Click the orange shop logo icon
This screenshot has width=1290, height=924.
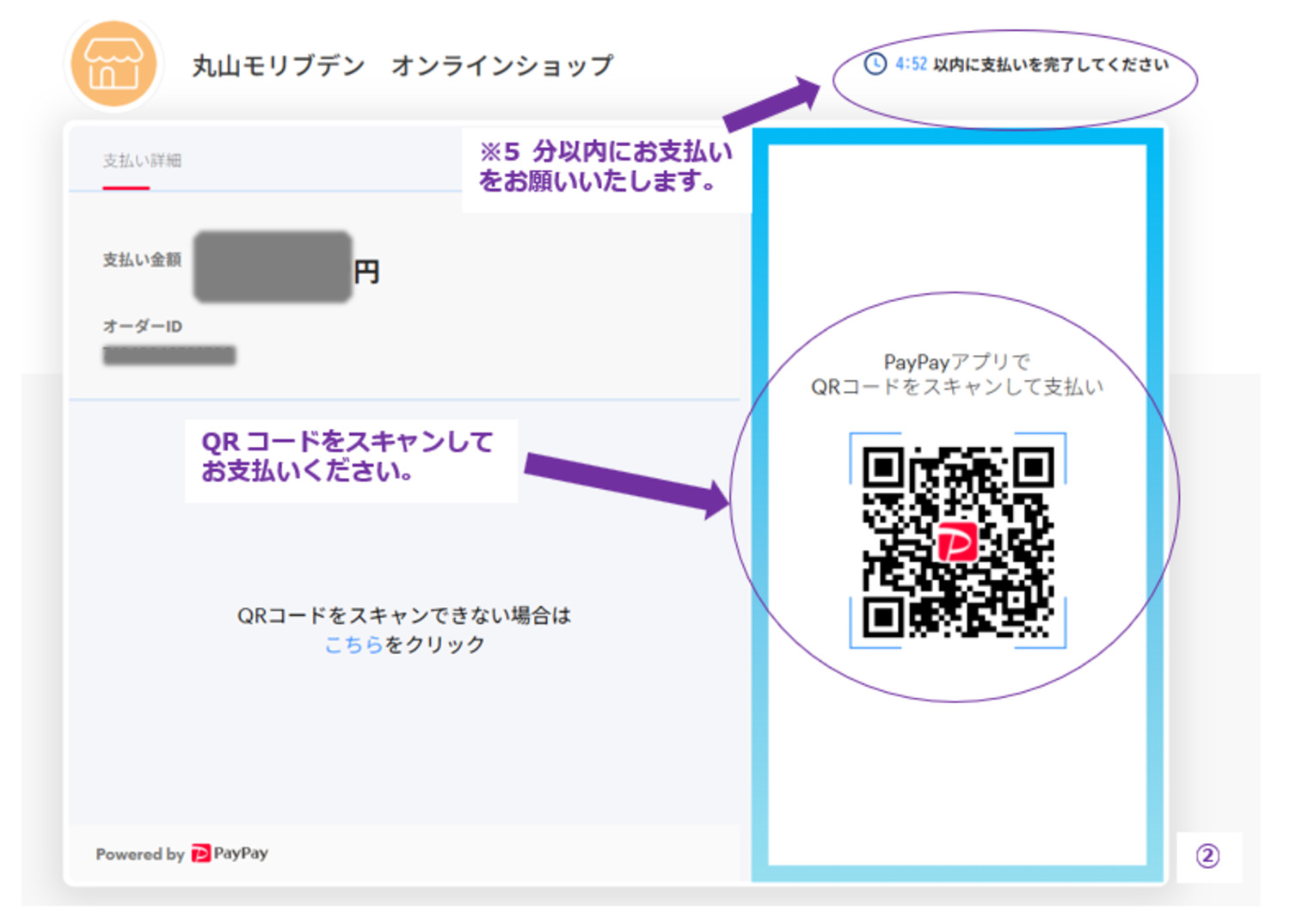[x=114, y=64]
